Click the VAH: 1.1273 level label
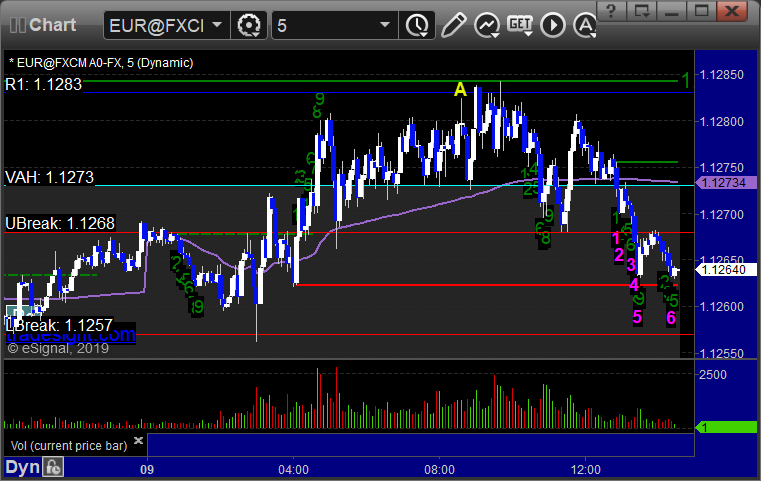761x481 pixels. pyautogui.click(x=49, y=177)
